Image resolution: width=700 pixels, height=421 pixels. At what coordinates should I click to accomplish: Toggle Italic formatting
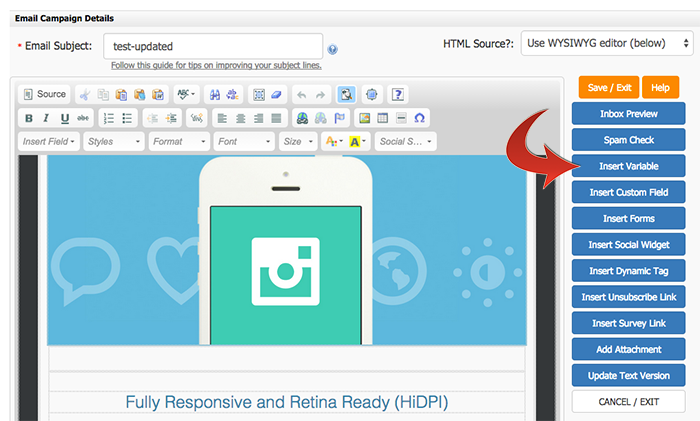[x=46, y=118]
